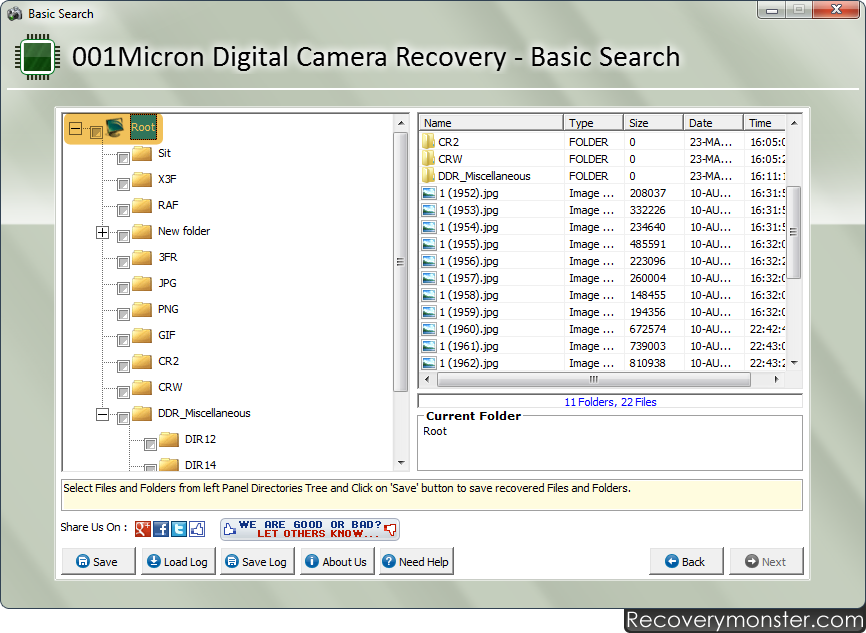The width and height of the screenshot is (866, 633).
Task: Toggle the X3F folder checkbox
Action: coord(123,184)
